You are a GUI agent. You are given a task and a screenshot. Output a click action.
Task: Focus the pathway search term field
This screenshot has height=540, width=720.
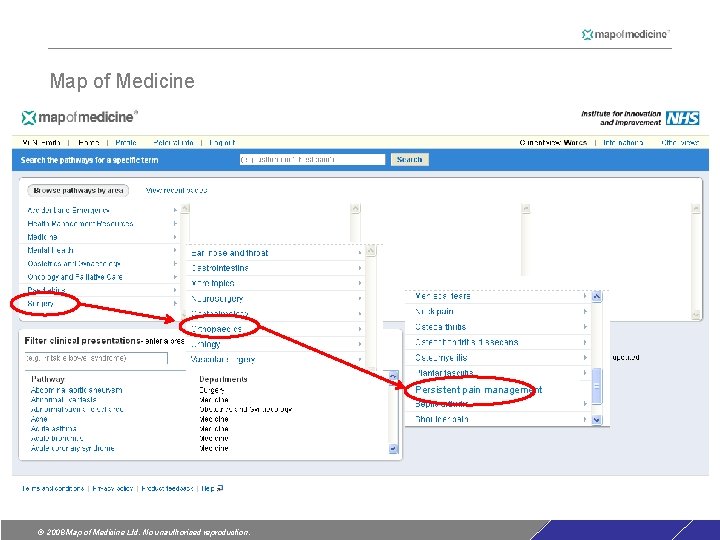(x=312, y=159)
